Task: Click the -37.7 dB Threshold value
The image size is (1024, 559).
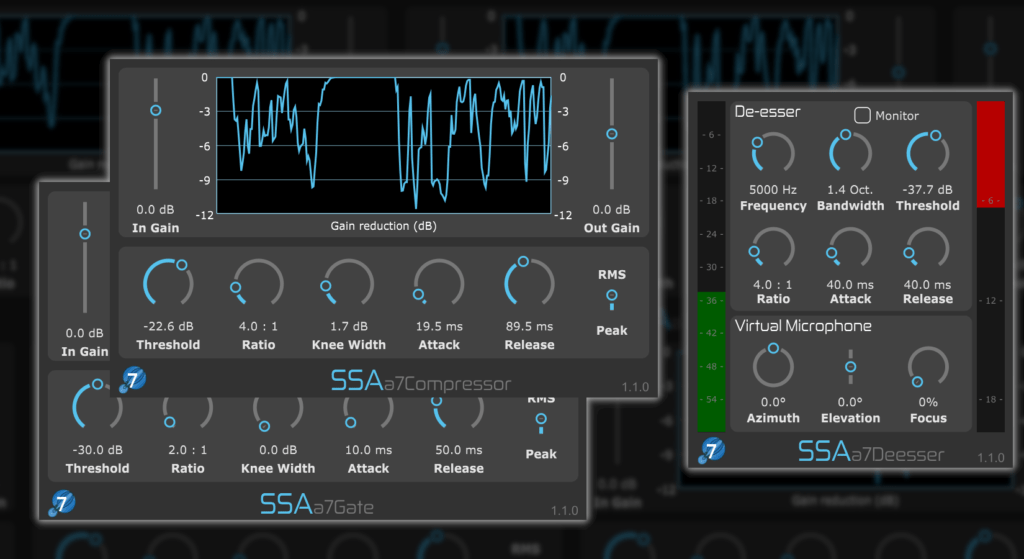Action: [927, 190]
